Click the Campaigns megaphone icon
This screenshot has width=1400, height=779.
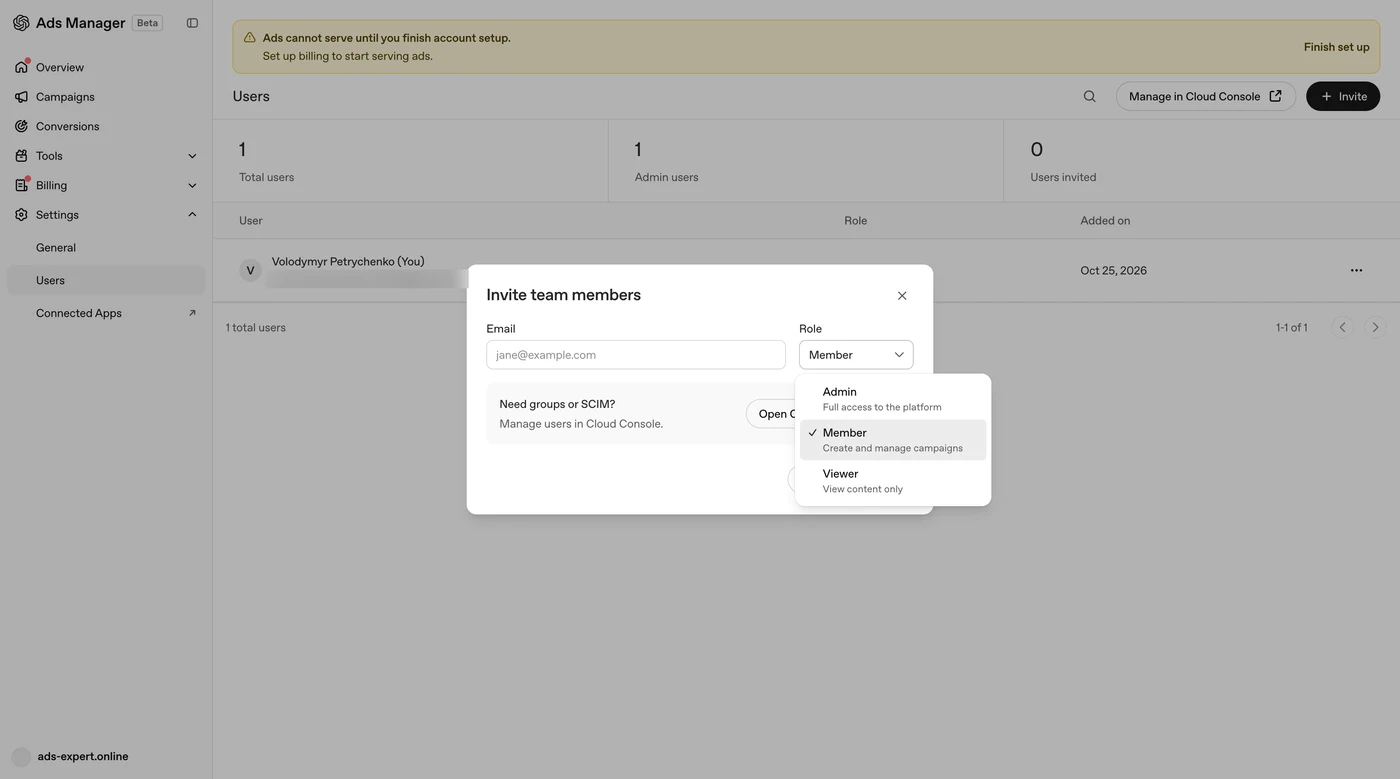(21, 97)
